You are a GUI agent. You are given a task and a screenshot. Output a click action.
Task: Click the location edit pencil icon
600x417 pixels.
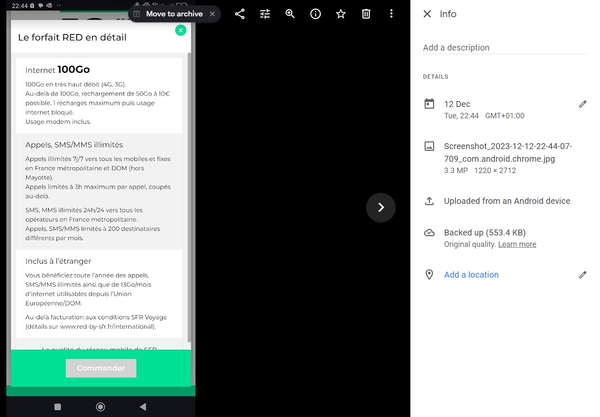click(x=583, y=275)
